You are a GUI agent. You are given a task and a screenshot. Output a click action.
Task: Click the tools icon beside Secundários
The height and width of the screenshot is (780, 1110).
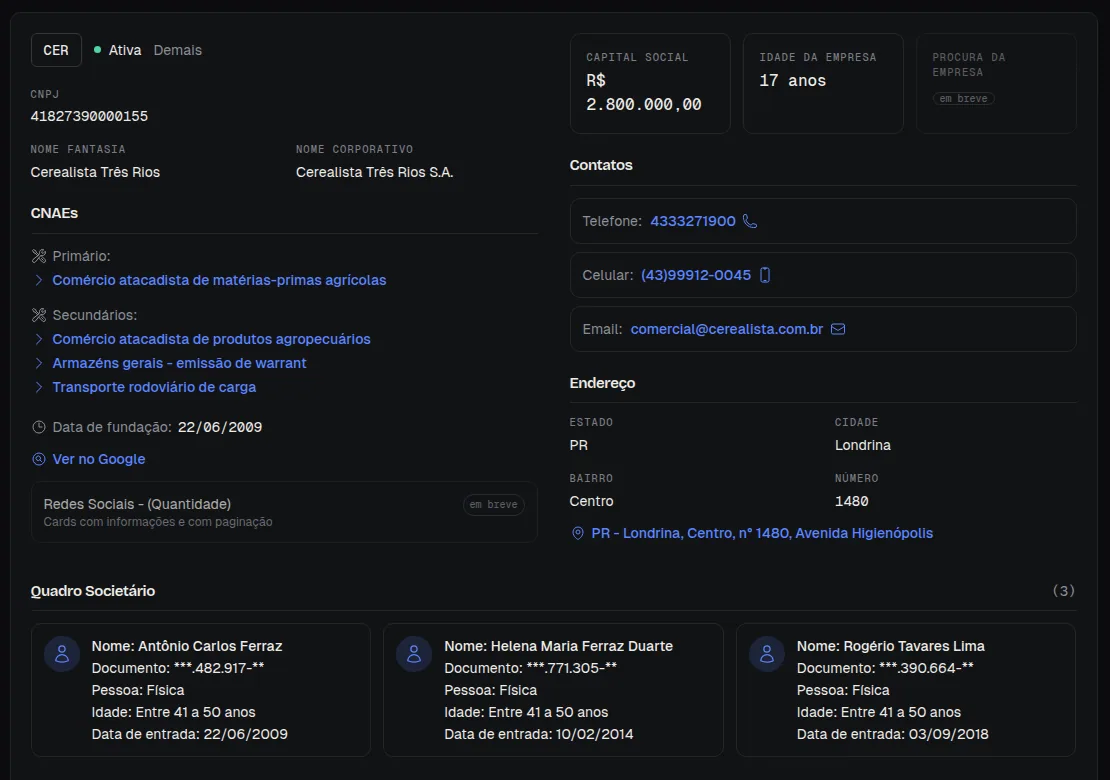click(39, 315)
